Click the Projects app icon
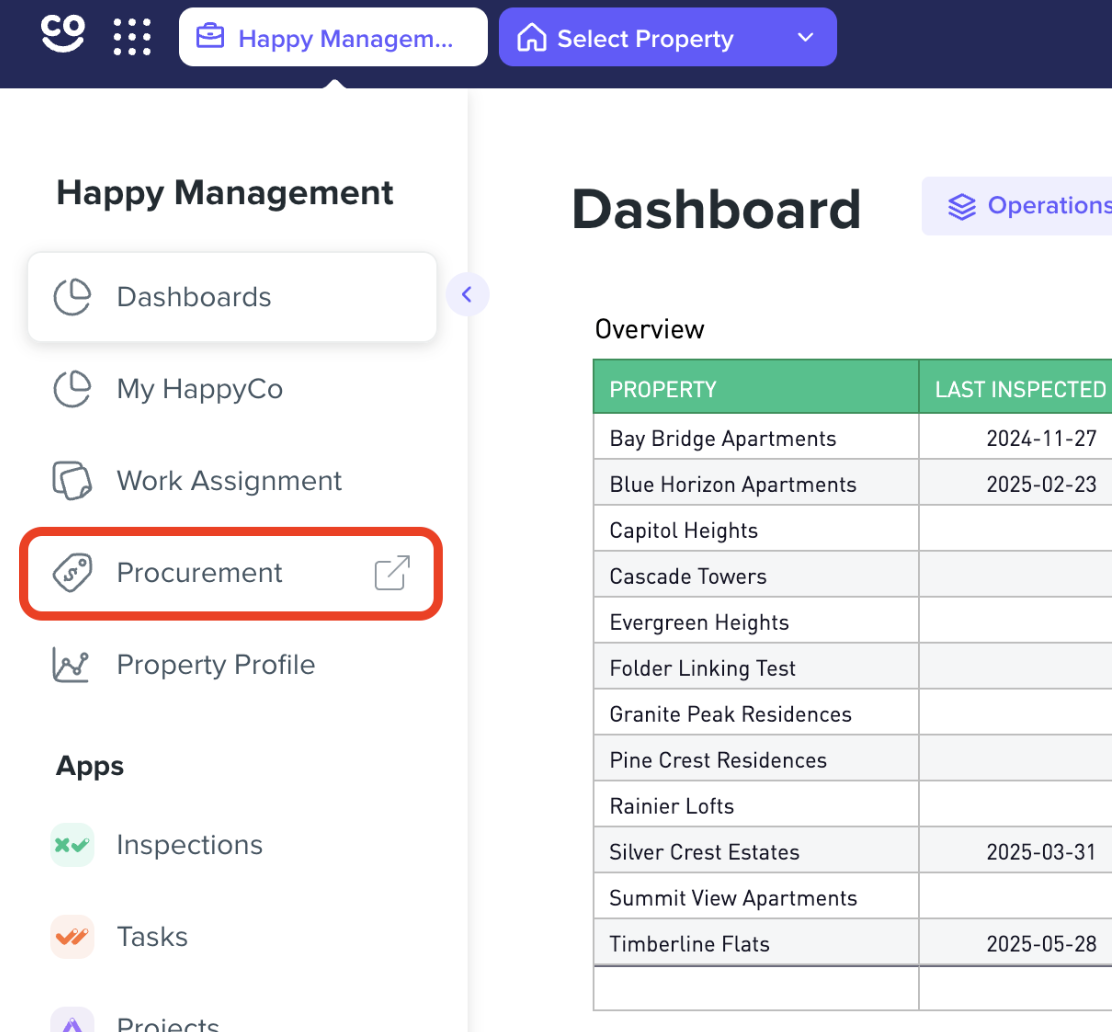The width and height of the screenshot is (1112, 1032). coord(72,1020)
